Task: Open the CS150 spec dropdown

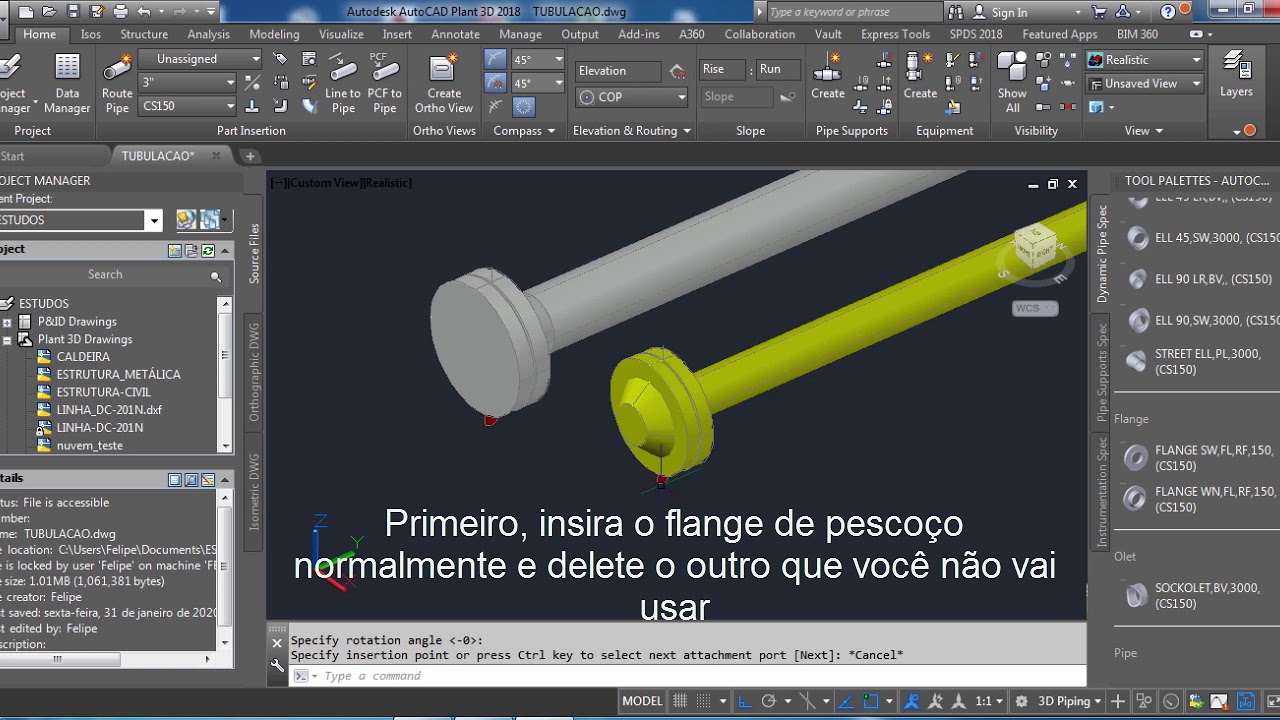Action: point(188,106)
